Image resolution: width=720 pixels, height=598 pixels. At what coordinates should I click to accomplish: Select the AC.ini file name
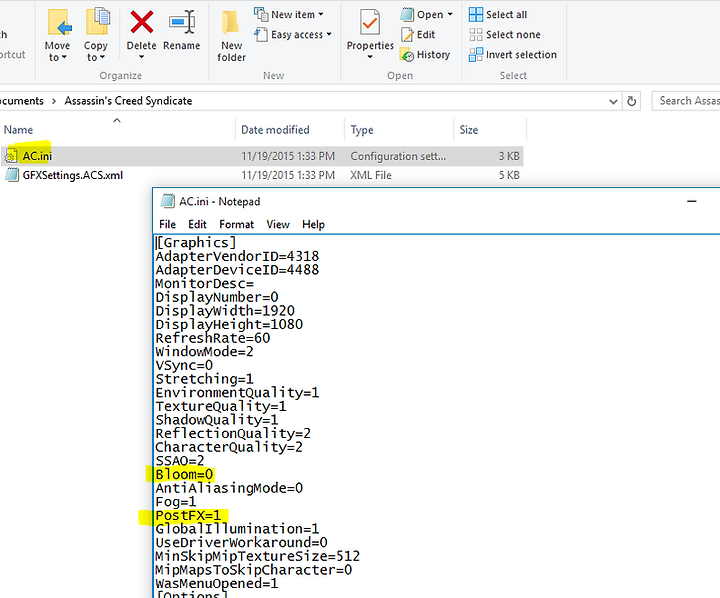coord(37,156)
